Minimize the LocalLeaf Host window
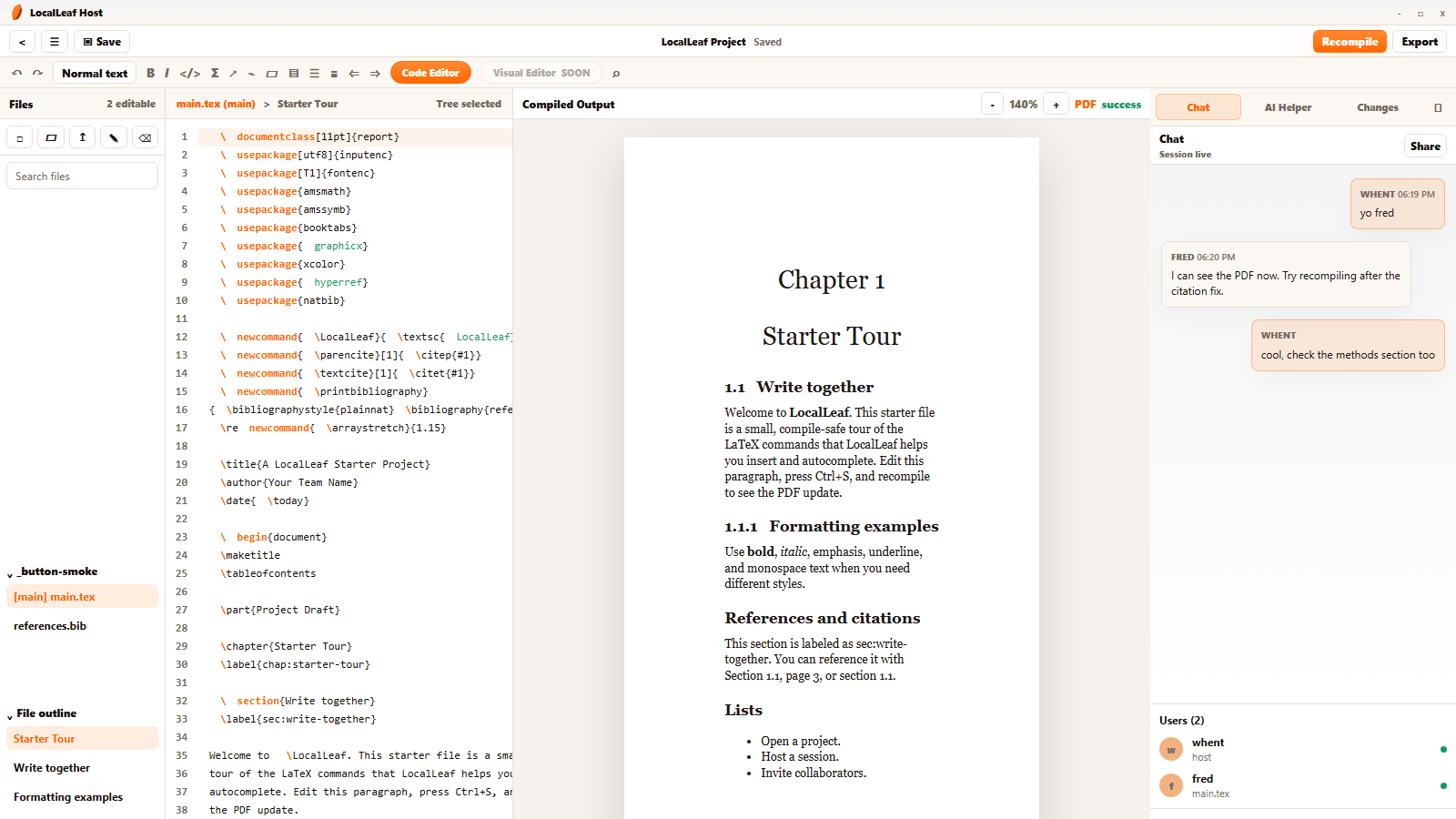The width and height of the screenshot is (1456, 819). [x=1400, y=14]
